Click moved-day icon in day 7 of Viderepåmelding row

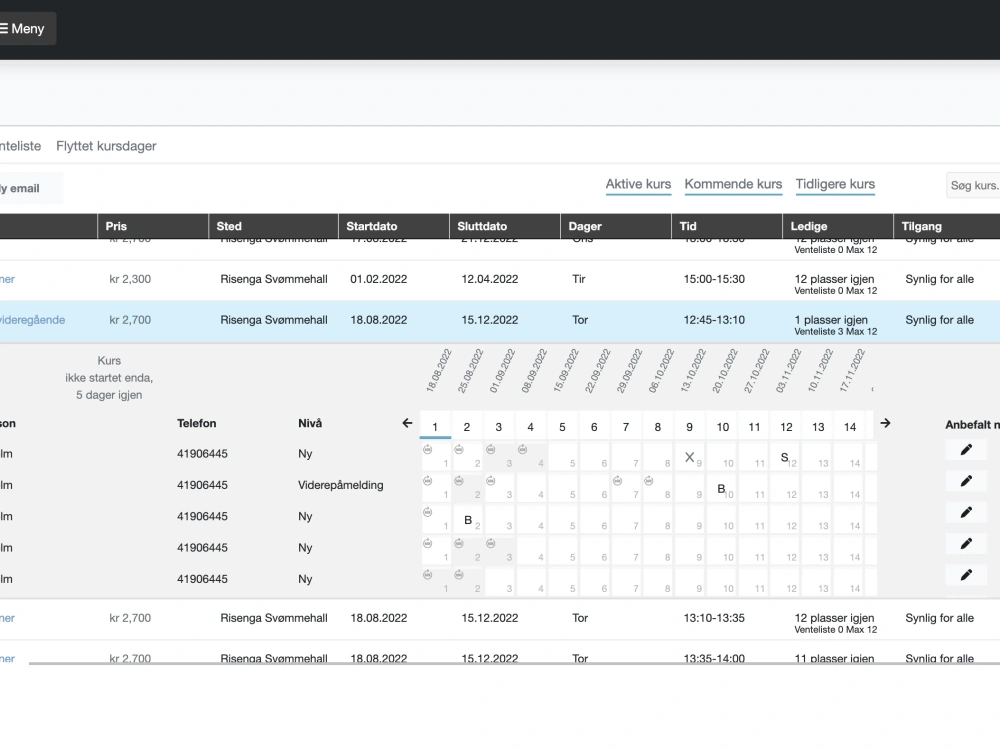click(x=617, y=481)
